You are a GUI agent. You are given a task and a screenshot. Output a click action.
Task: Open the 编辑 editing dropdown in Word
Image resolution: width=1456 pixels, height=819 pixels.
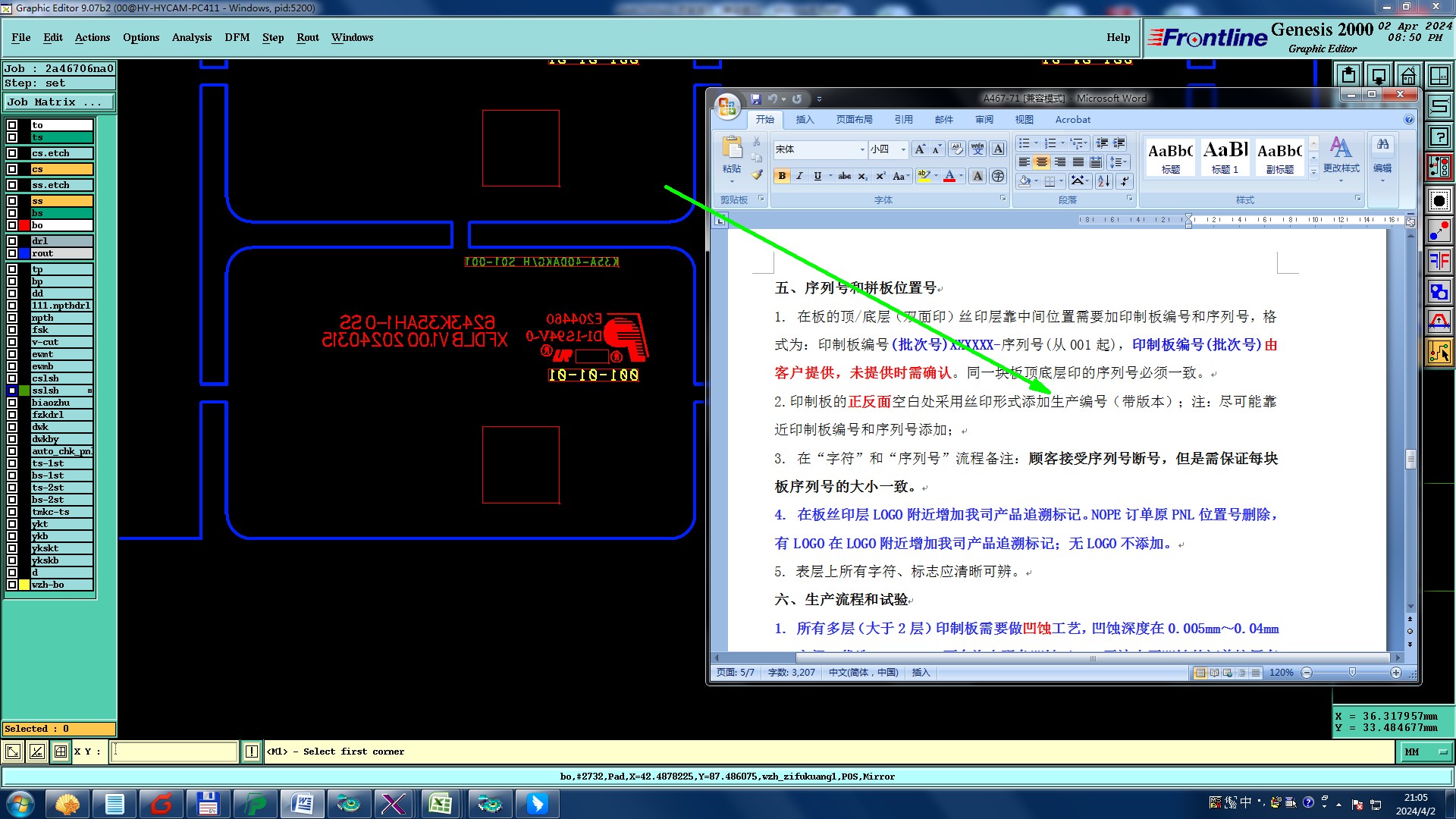pos(1382,160)
